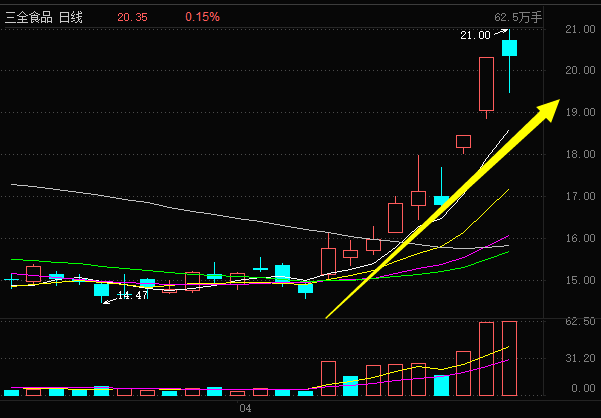Click the 62.5万手 volume label
The width and height of the screenshot is (601, 418).
[517, 18]
